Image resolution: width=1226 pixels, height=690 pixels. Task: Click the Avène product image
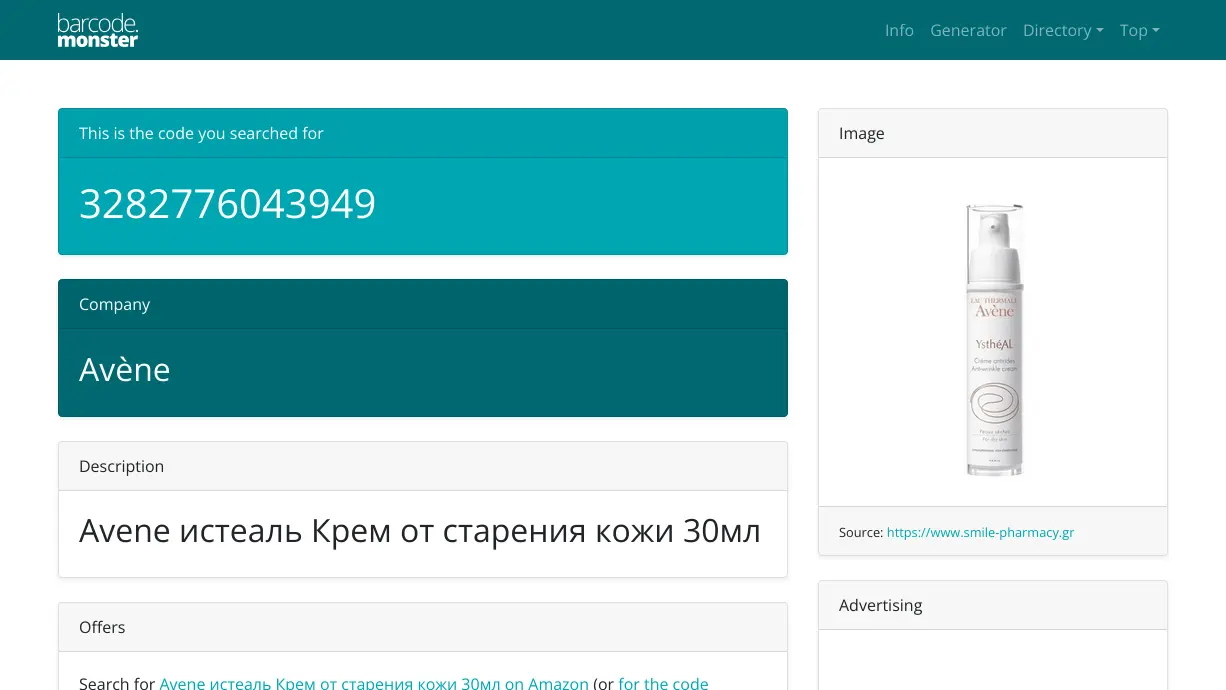tap(994, 339)
